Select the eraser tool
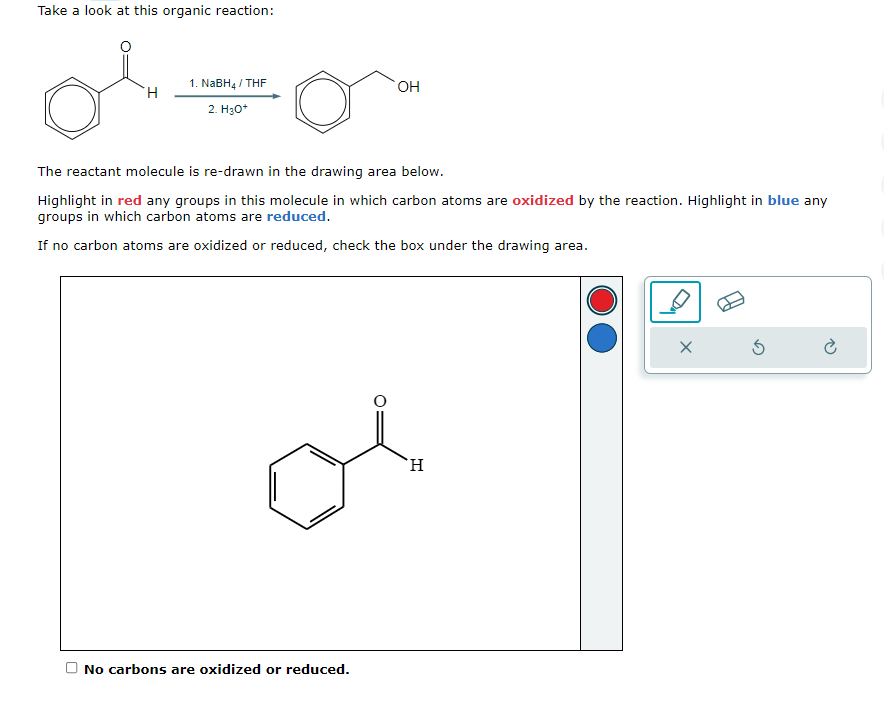Viewport: 884px width, 710px height. [731, 300]
